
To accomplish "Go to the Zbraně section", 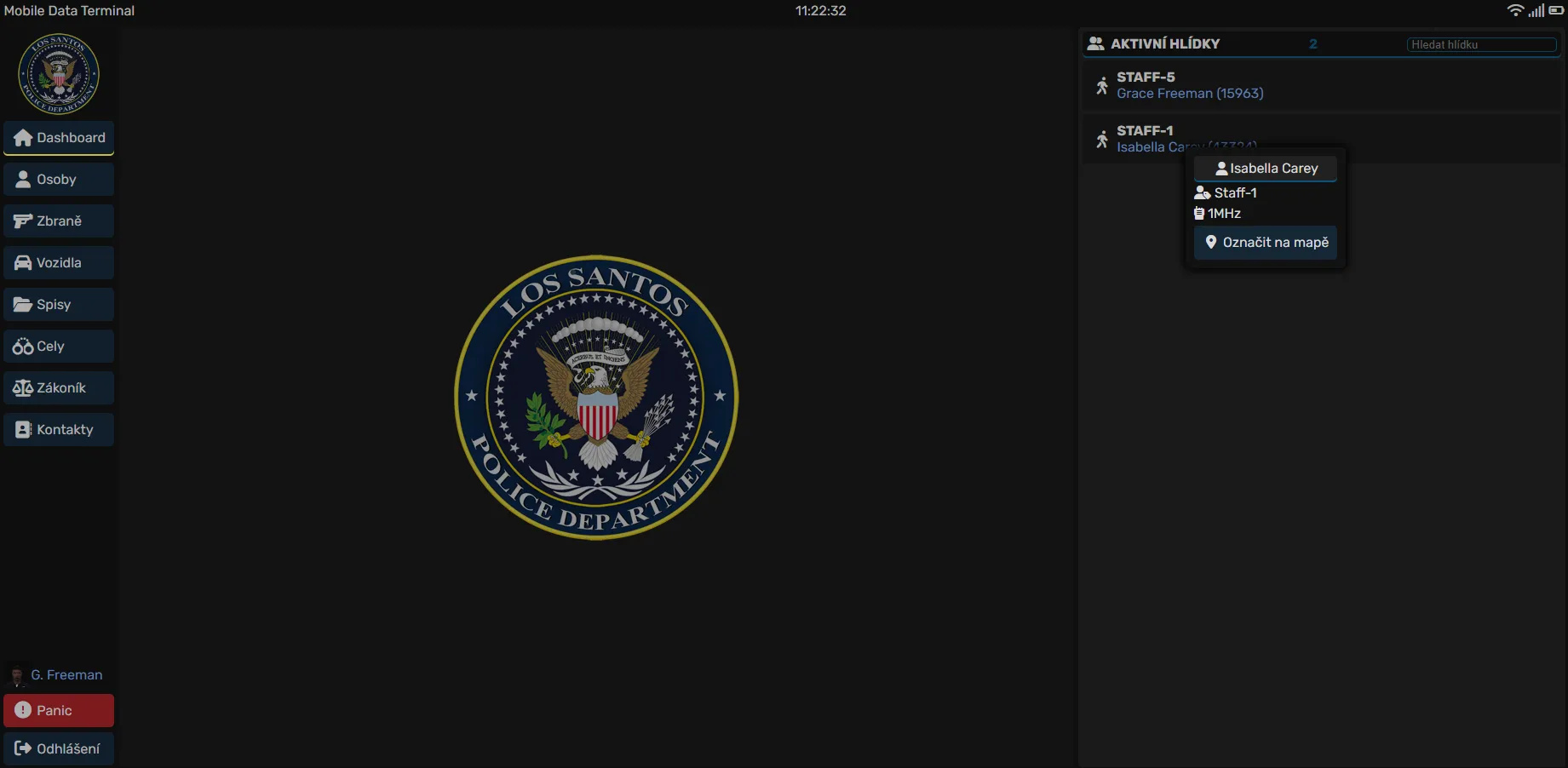I will [x=59, y=221].
